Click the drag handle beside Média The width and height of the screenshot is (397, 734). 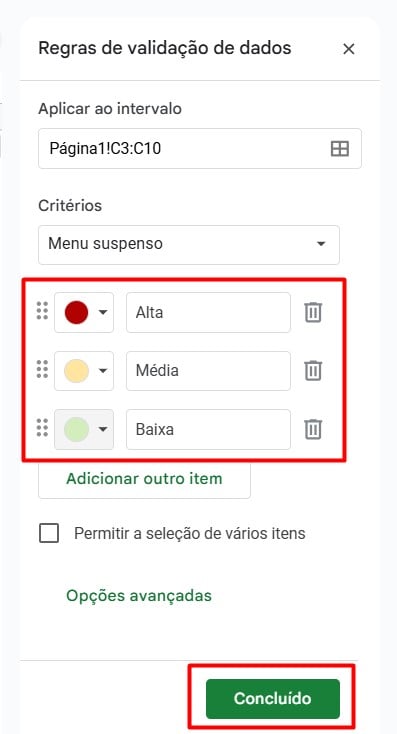[42, 369]
